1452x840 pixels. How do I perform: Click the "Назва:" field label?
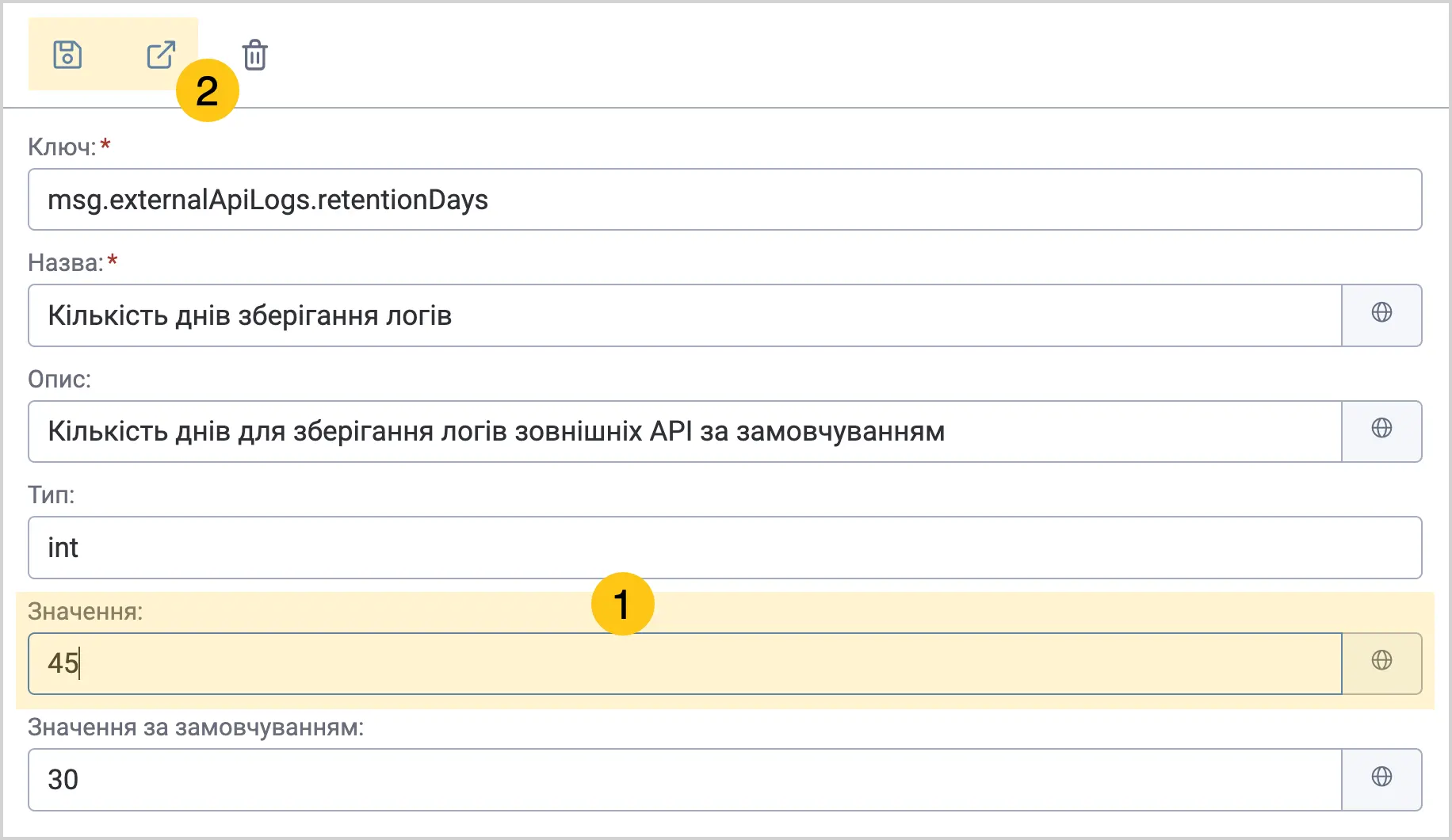point(66,263)
